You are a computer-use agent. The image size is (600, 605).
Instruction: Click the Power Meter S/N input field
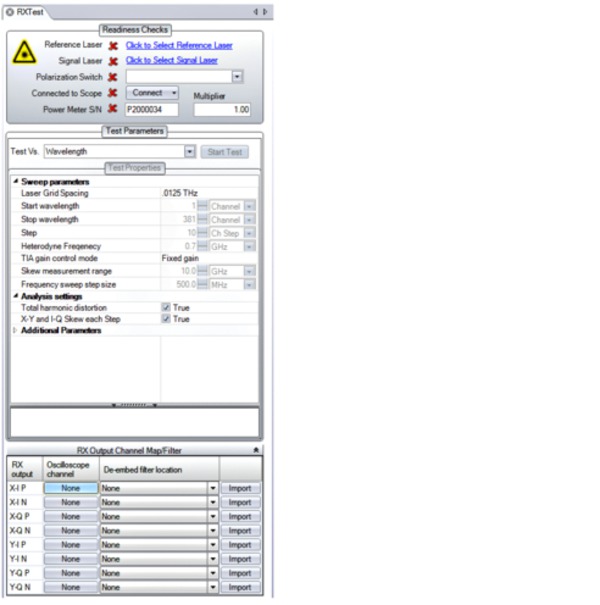point(156,110)
